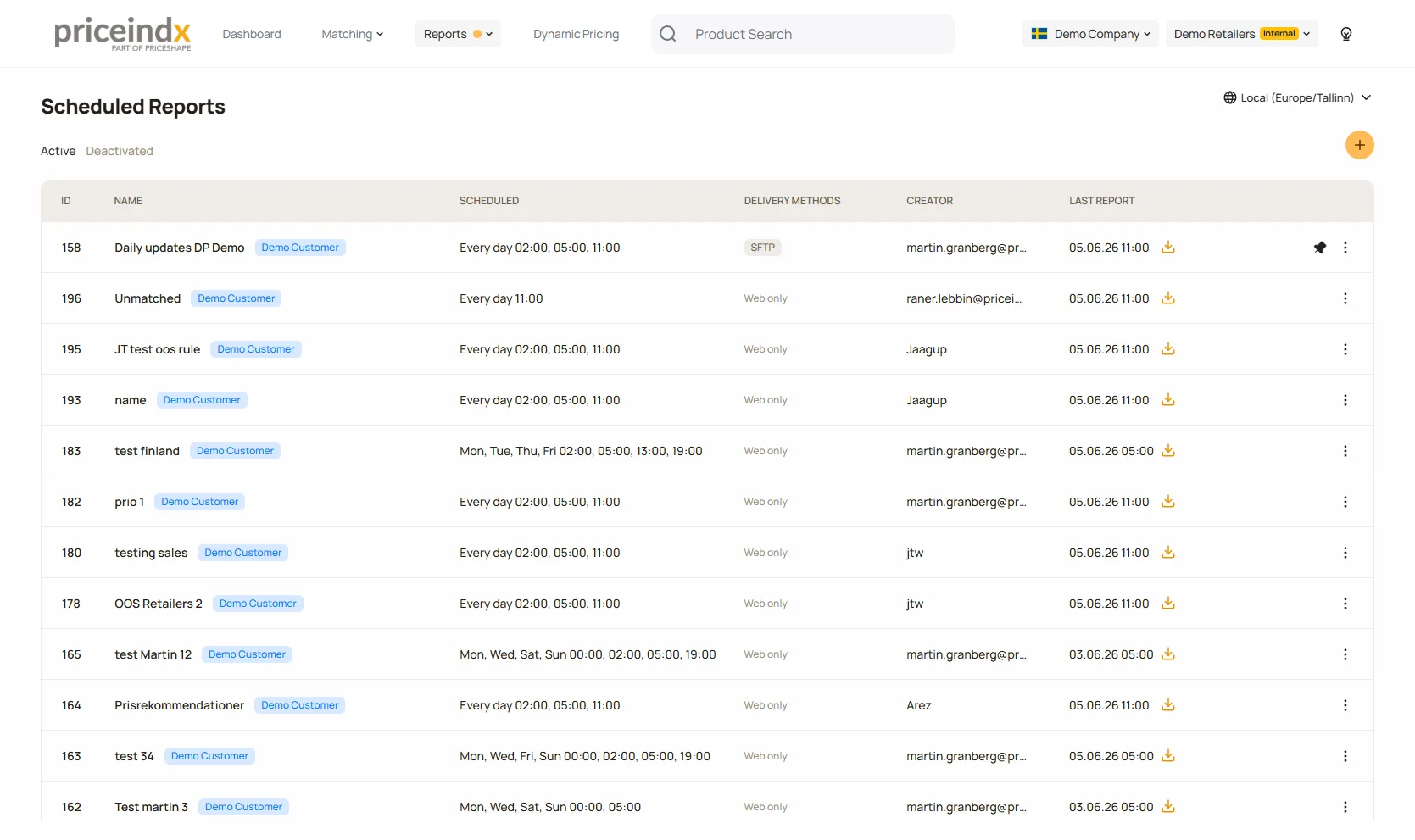The width and height of the screenshot is (1415, 840).
Task: Download the test 34 report
Action: pyautogui.click(x=1167, y=756)
